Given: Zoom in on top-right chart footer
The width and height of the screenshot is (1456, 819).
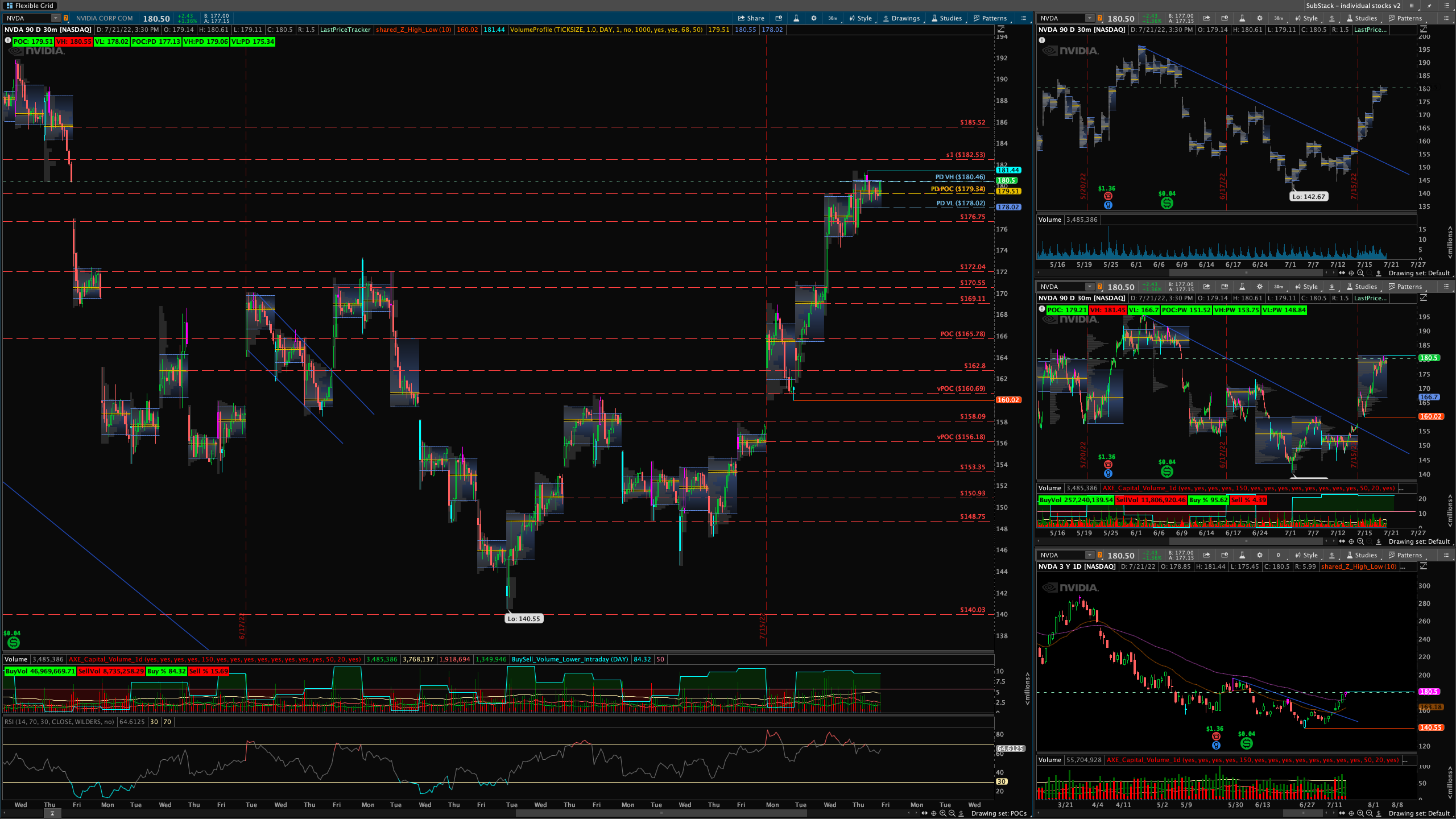Looking at the screenshot, I should [x=1360, y=273].
